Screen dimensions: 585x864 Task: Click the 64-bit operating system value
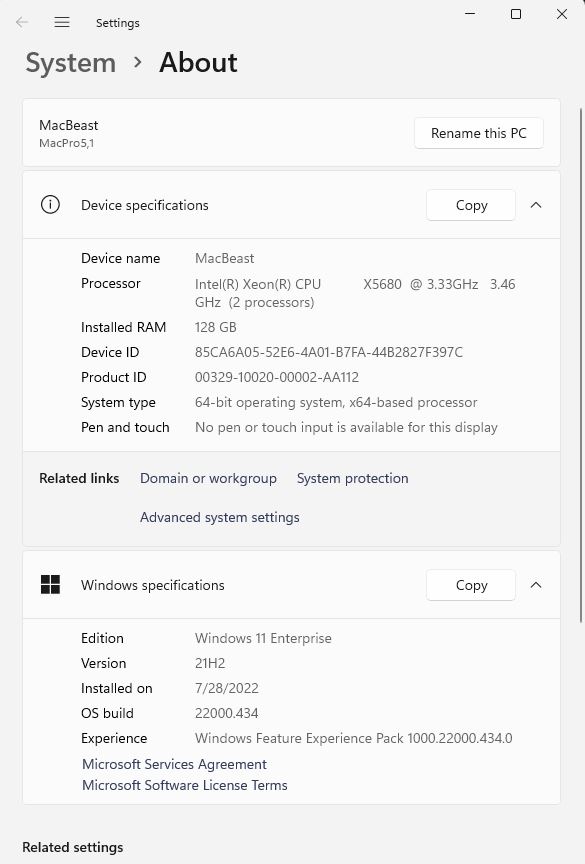pos(336,402)
